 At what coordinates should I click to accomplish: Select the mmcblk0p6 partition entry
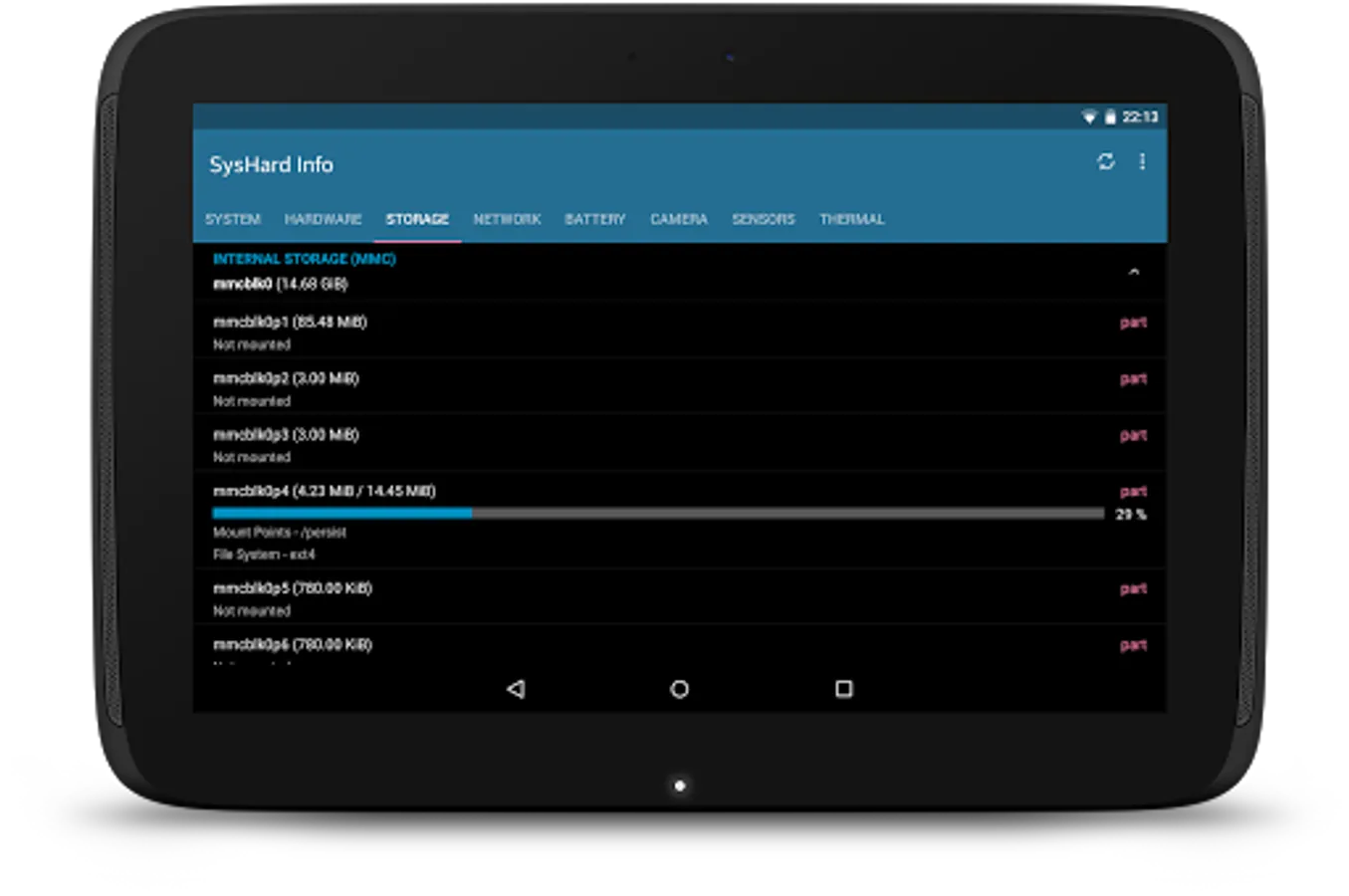point(679,645)
